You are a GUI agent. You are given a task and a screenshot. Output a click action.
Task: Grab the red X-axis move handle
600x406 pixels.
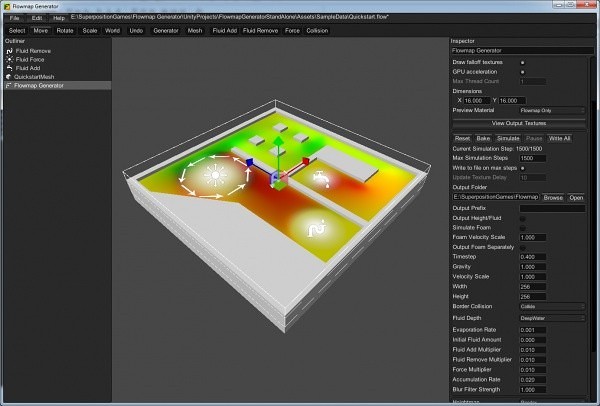(305, 161)
